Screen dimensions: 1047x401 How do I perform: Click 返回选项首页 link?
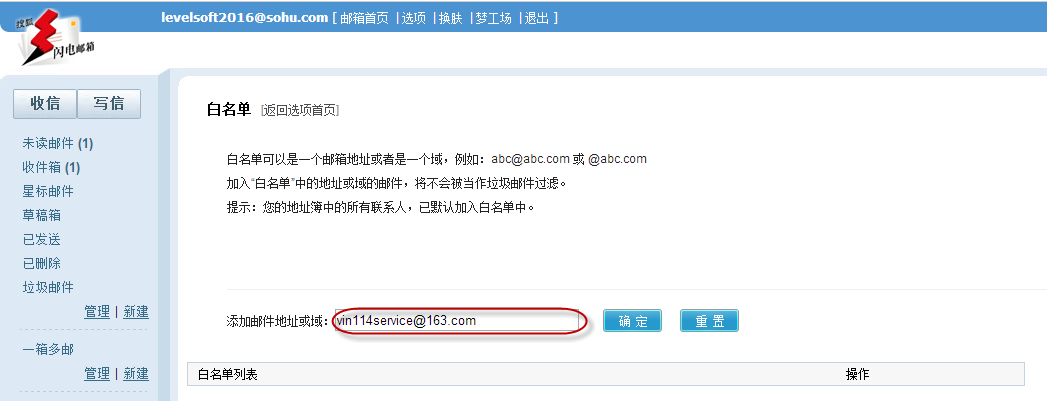[300, 111]
